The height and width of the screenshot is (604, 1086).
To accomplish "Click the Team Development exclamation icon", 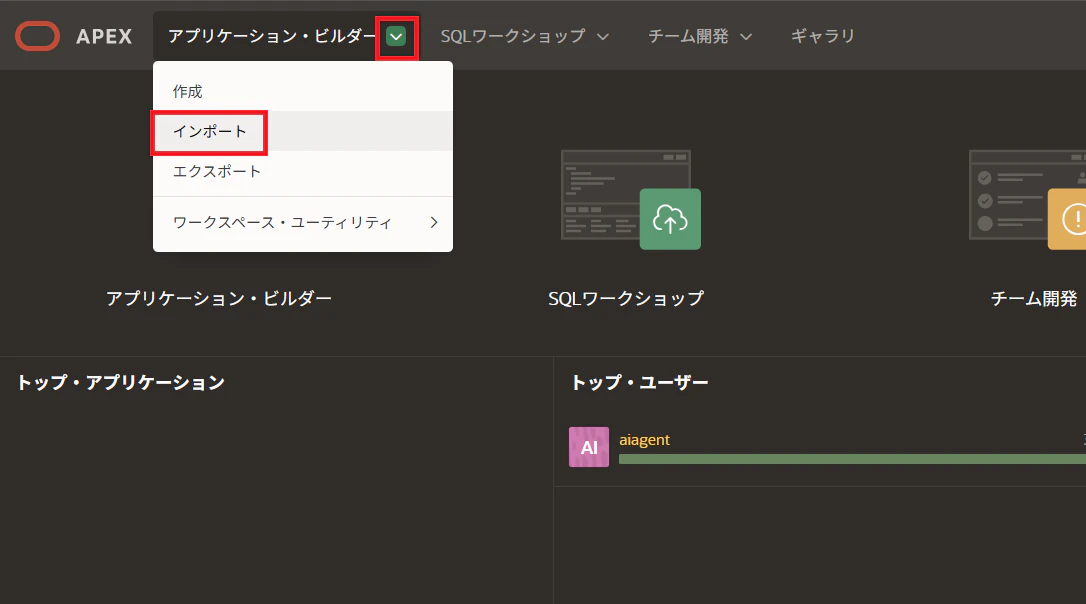I will tap(1067, 220).
